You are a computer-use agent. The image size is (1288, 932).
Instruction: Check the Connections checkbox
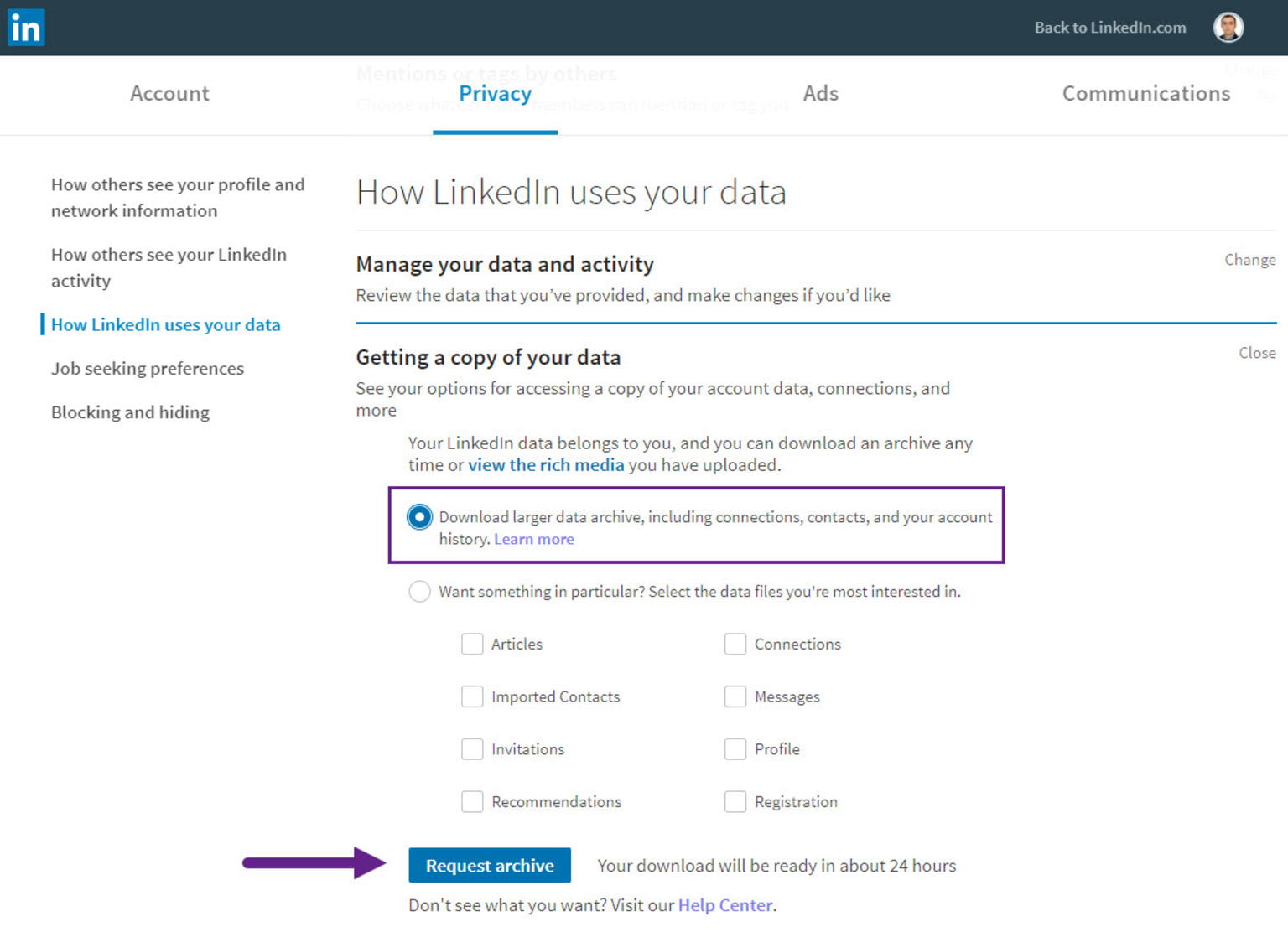pyautogui.click(x=735, y=644)
